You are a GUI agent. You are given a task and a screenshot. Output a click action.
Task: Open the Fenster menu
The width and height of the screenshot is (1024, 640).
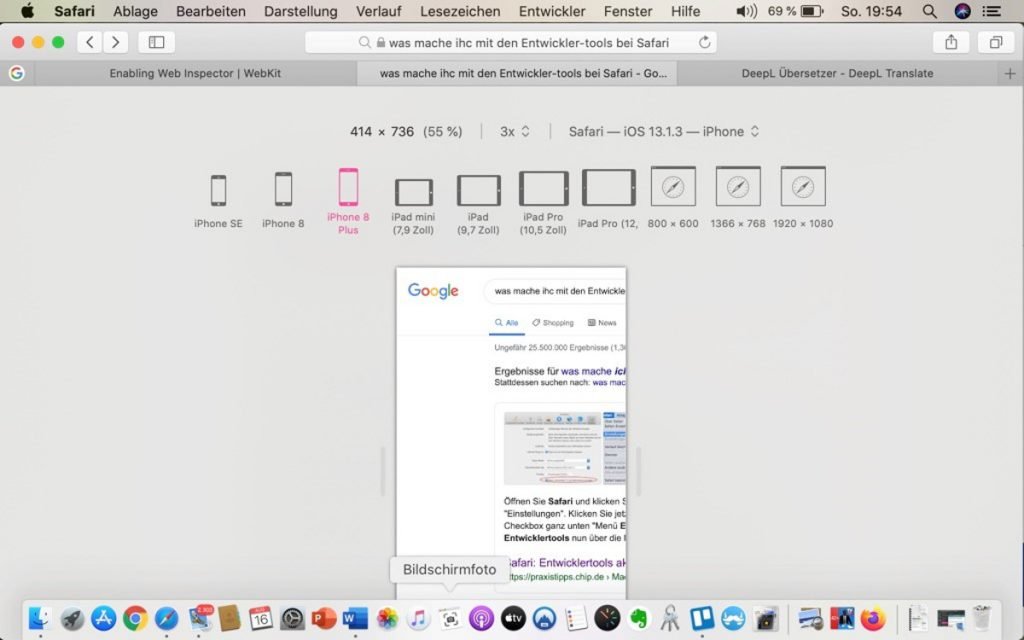tap(628, 11)
